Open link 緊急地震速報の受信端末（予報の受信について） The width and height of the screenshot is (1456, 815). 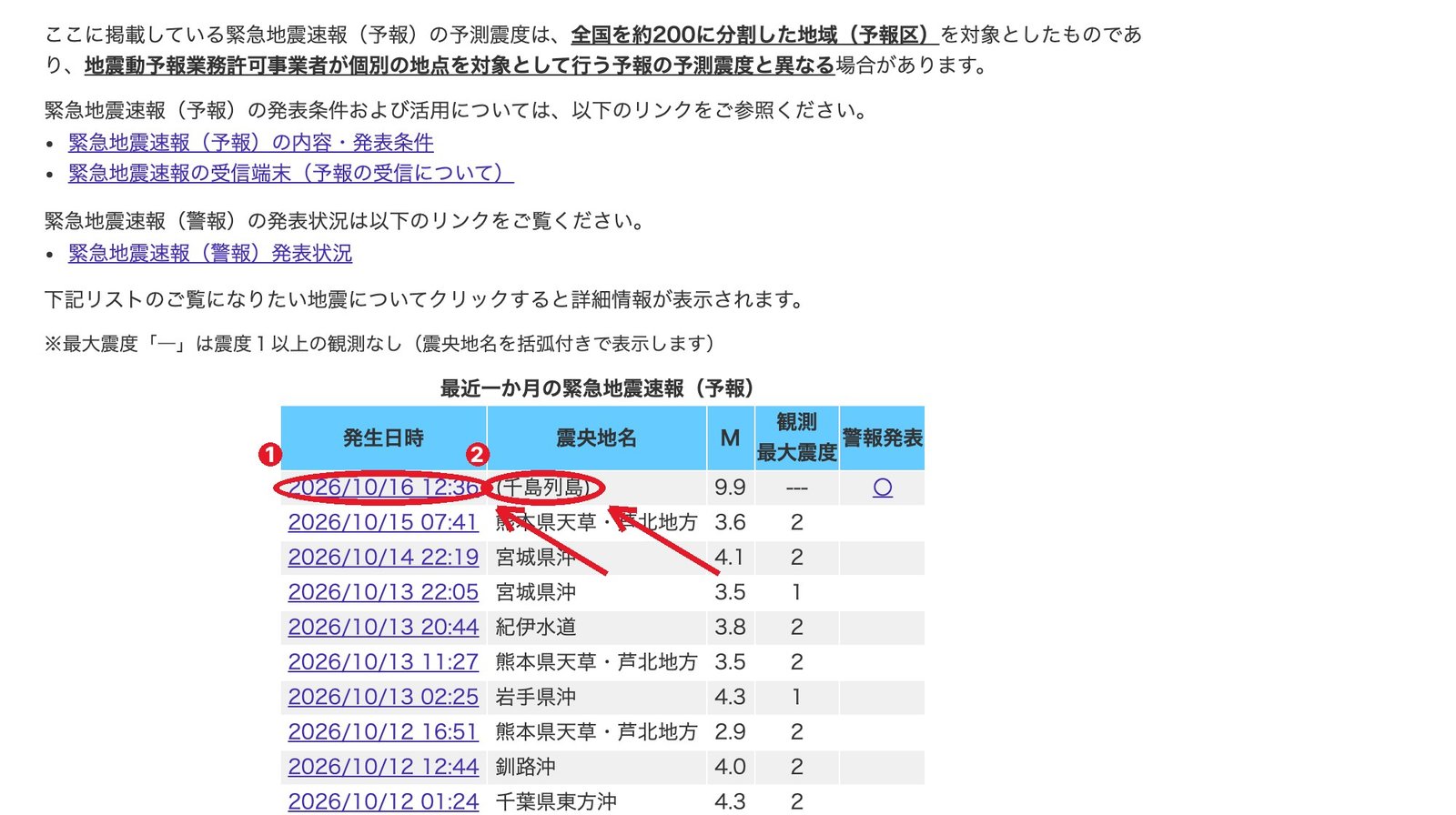(x=291, y=173)
